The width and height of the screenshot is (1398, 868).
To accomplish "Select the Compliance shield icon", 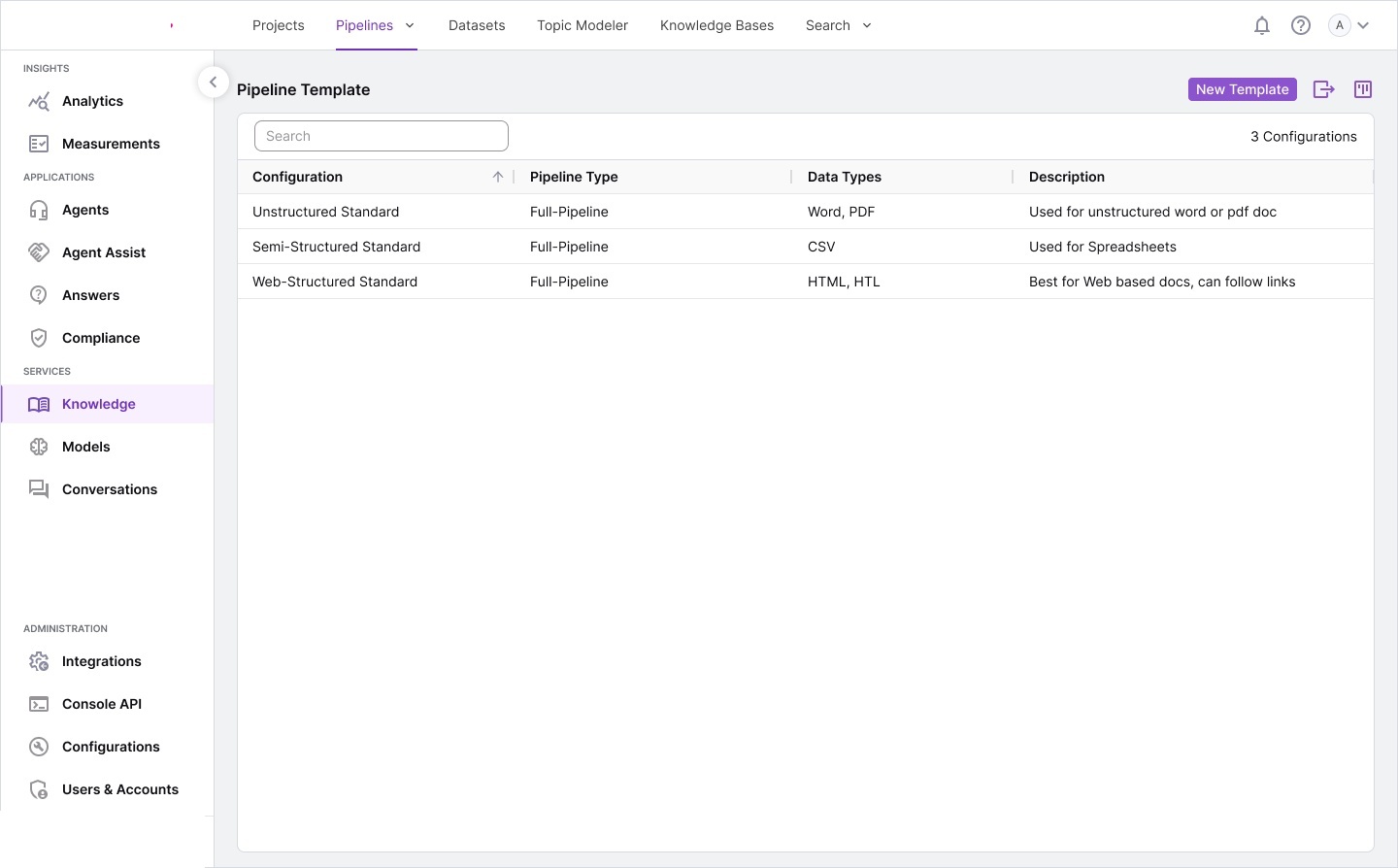I will point(38,337).
